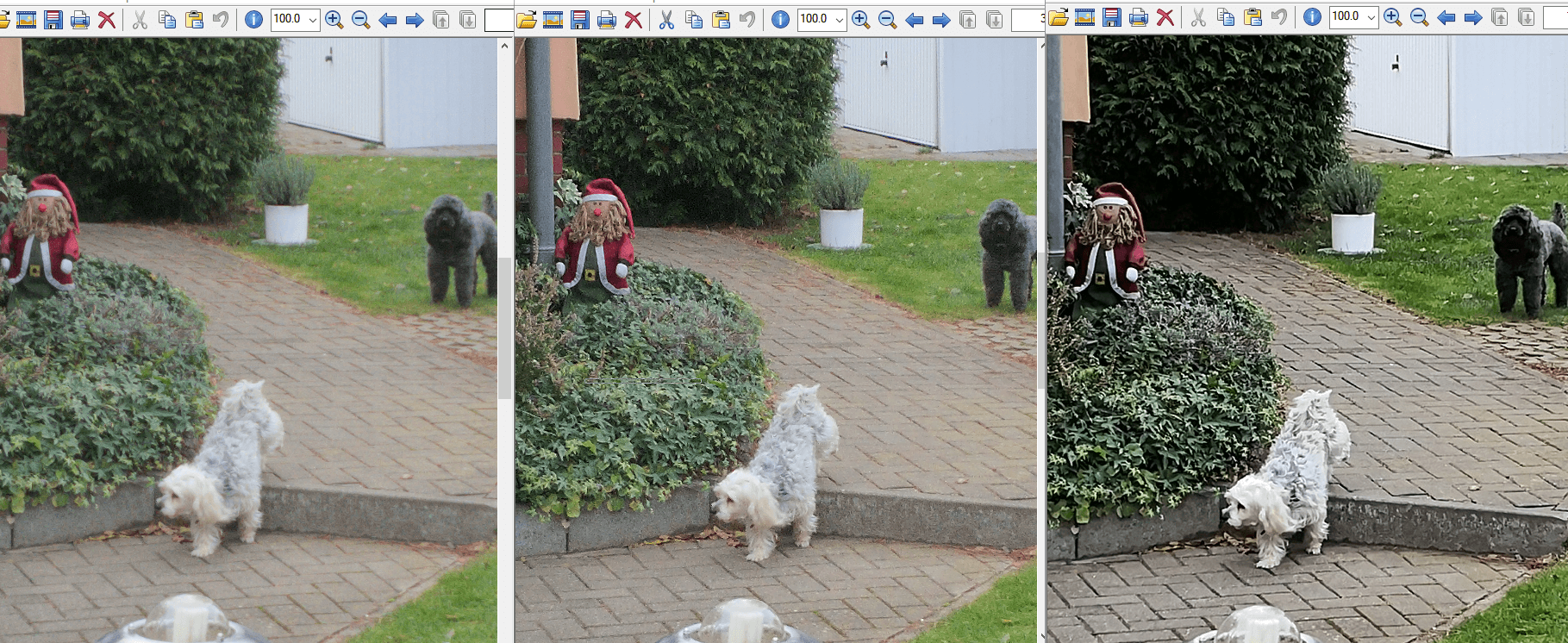The image size is (1568, 643).
Task: Go to previous image in right window
Action: (x=1446, y=17)
